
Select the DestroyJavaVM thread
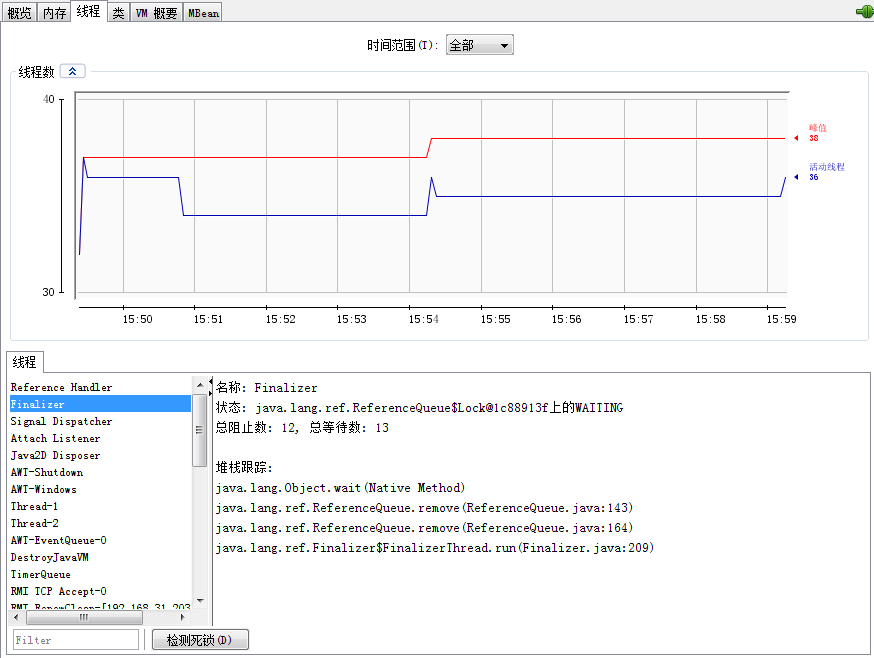50,557
